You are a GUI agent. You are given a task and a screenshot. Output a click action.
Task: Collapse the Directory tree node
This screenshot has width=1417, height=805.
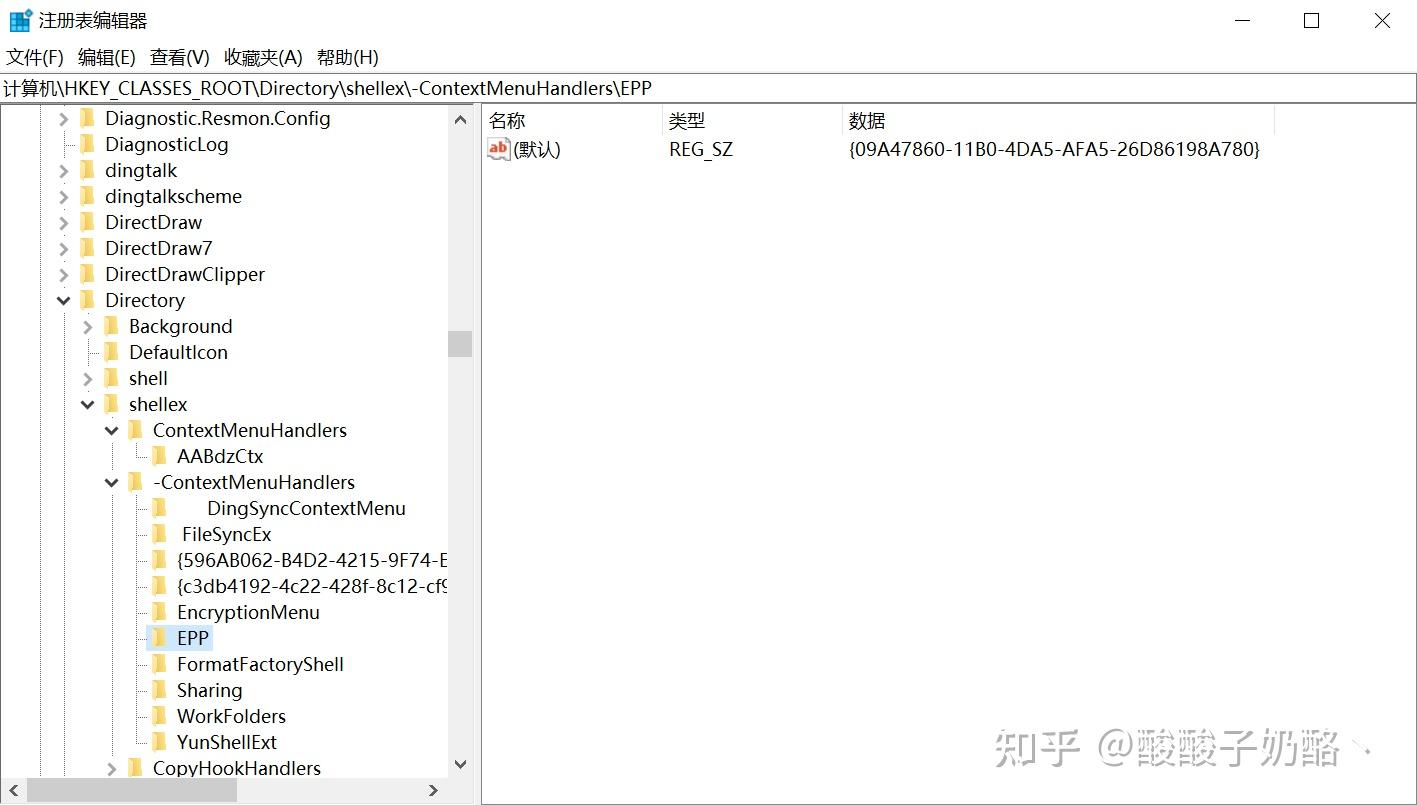(64, 300)
